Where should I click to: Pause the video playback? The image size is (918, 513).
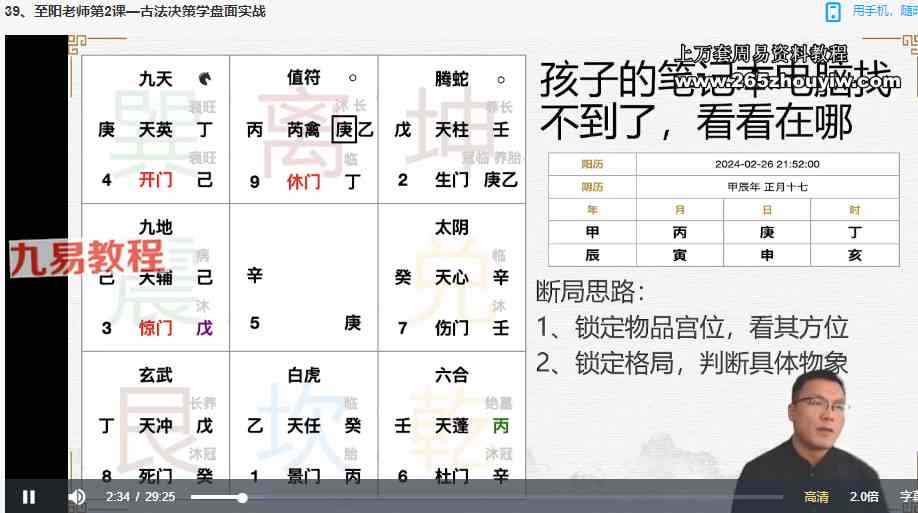(29, 497)
